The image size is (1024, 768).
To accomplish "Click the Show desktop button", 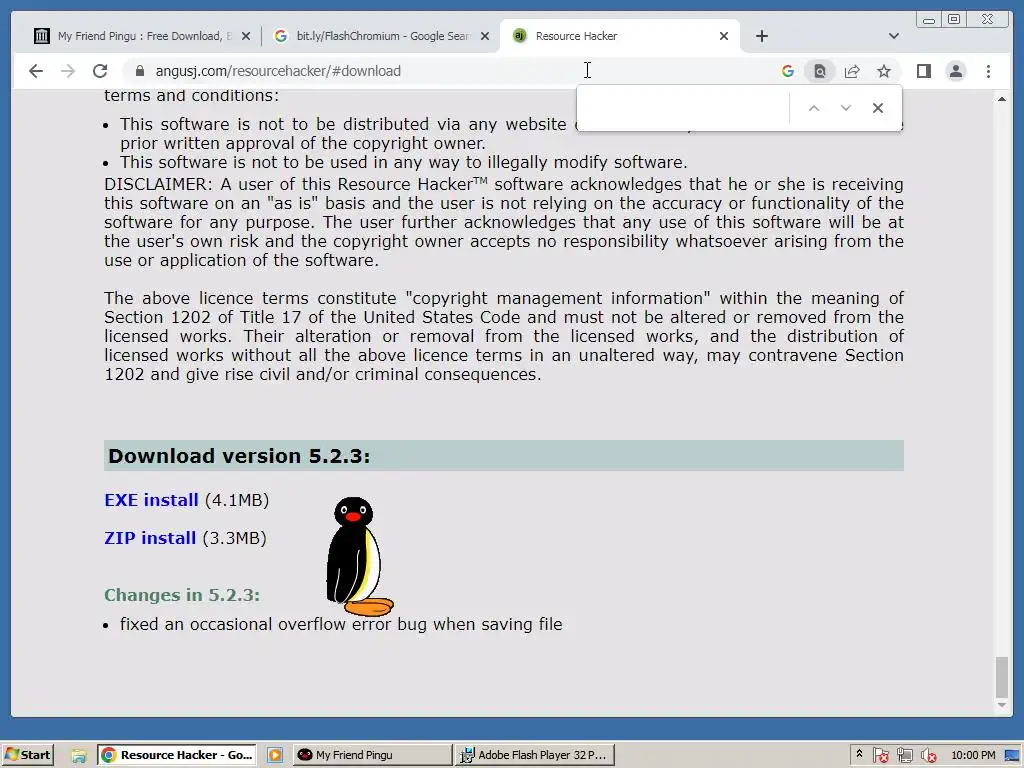I will 1013,756.
